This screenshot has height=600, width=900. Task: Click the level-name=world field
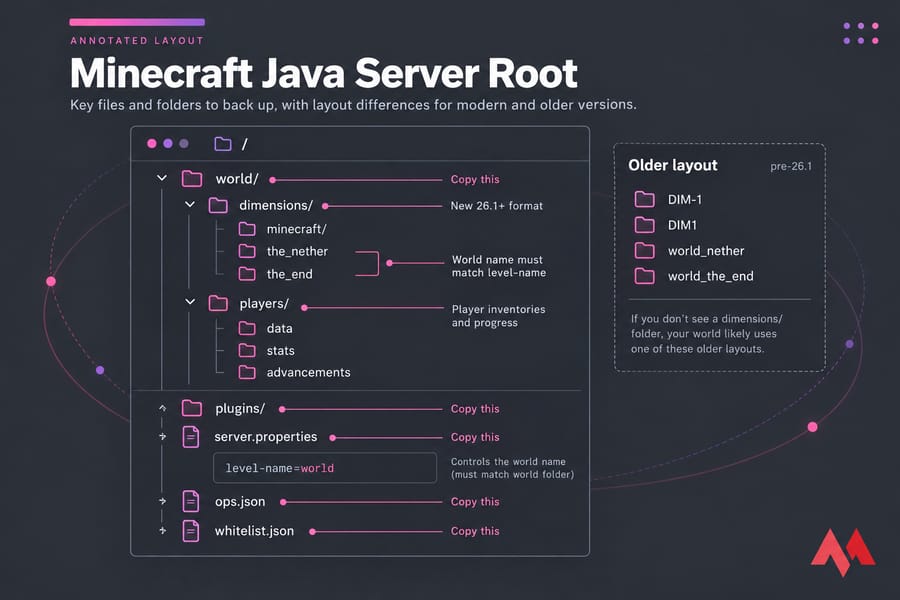coord(325,468)
